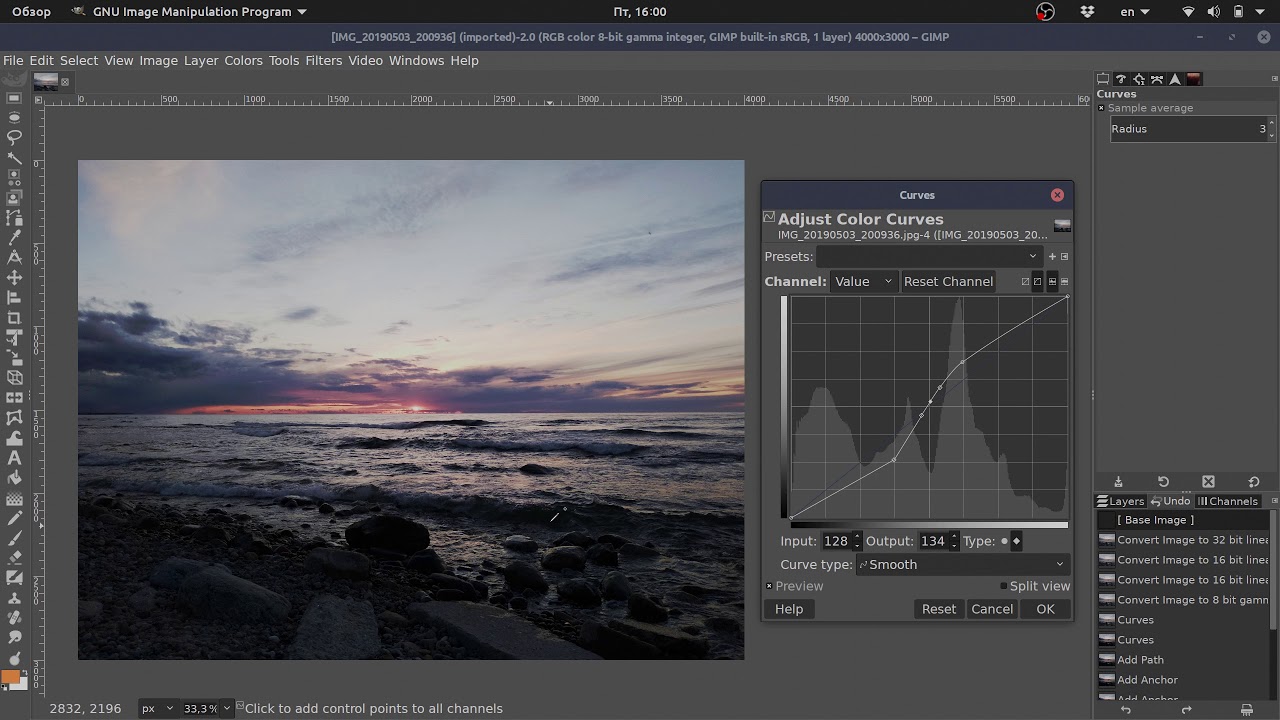1280x720 pixels.
Task: Select the Text tool in the toolbox
Action: (14, 458)
